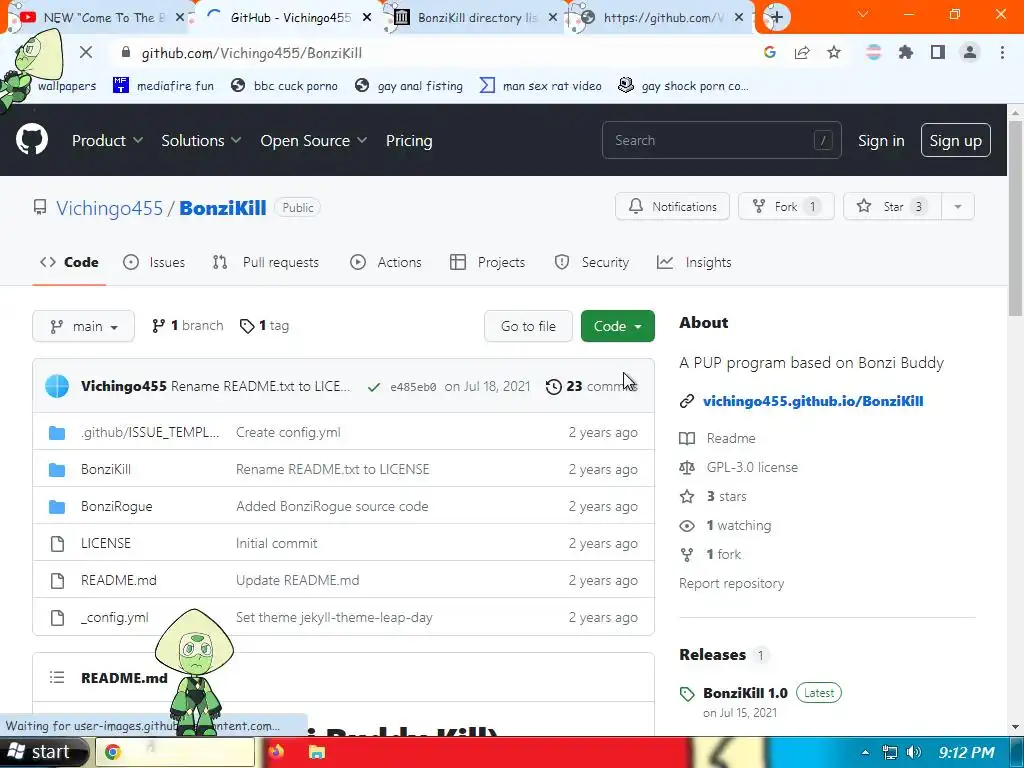Click the network tray icon

click(x=889, y=752)
